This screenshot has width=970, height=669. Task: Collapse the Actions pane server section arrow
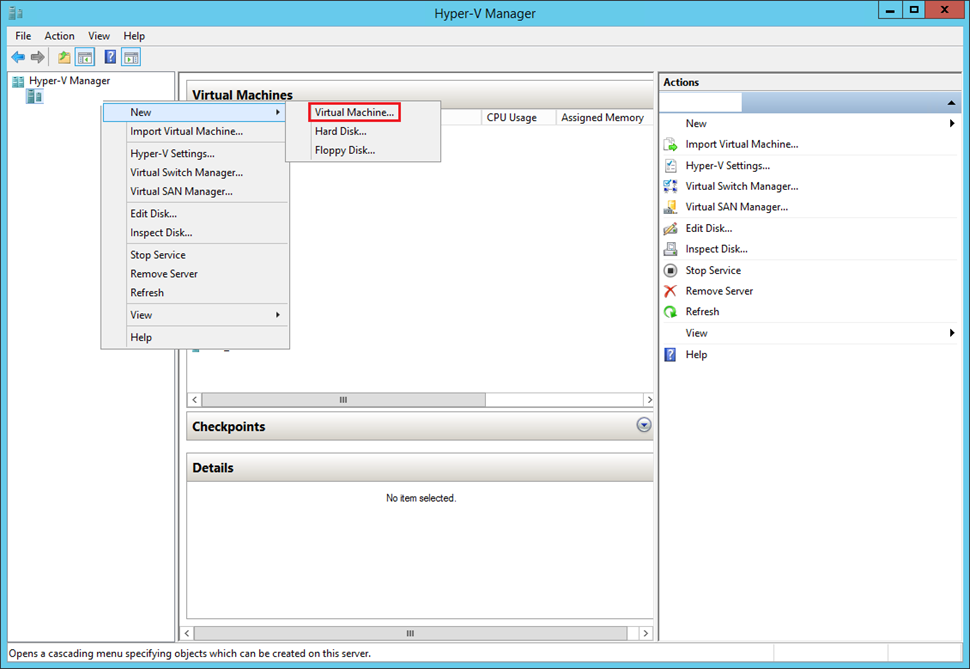click(x=951, y=103)
